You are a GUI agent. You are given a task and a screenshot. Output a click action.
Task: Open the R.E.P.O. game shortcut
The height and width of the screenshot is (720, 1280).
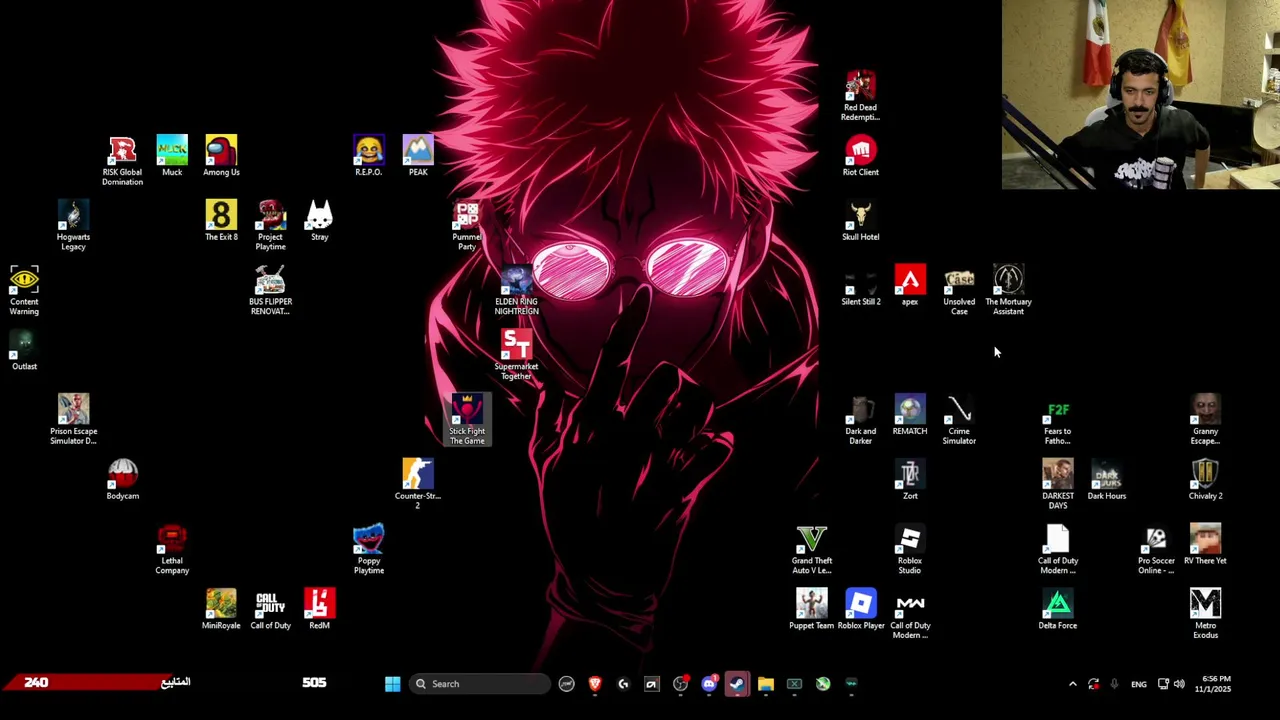(368, 157)
